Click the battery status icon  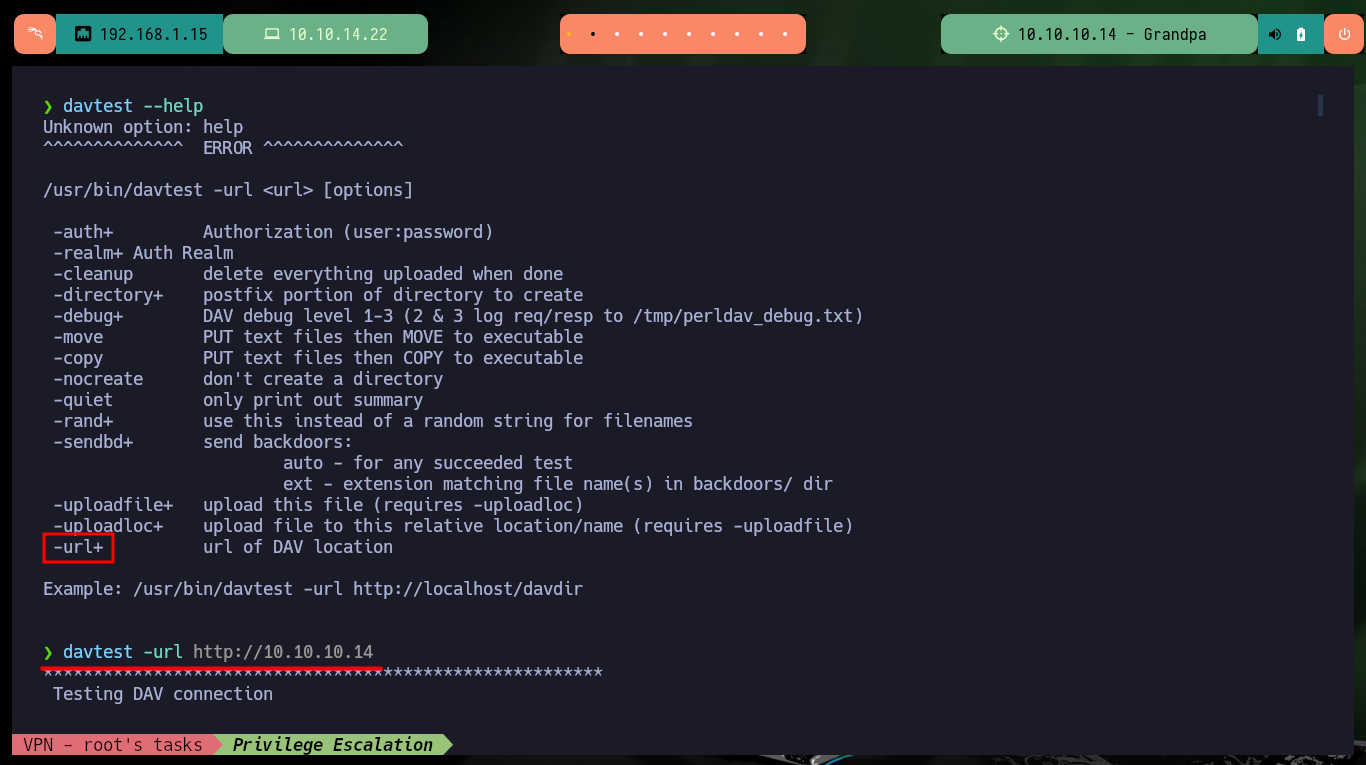tap(1300, 34)
